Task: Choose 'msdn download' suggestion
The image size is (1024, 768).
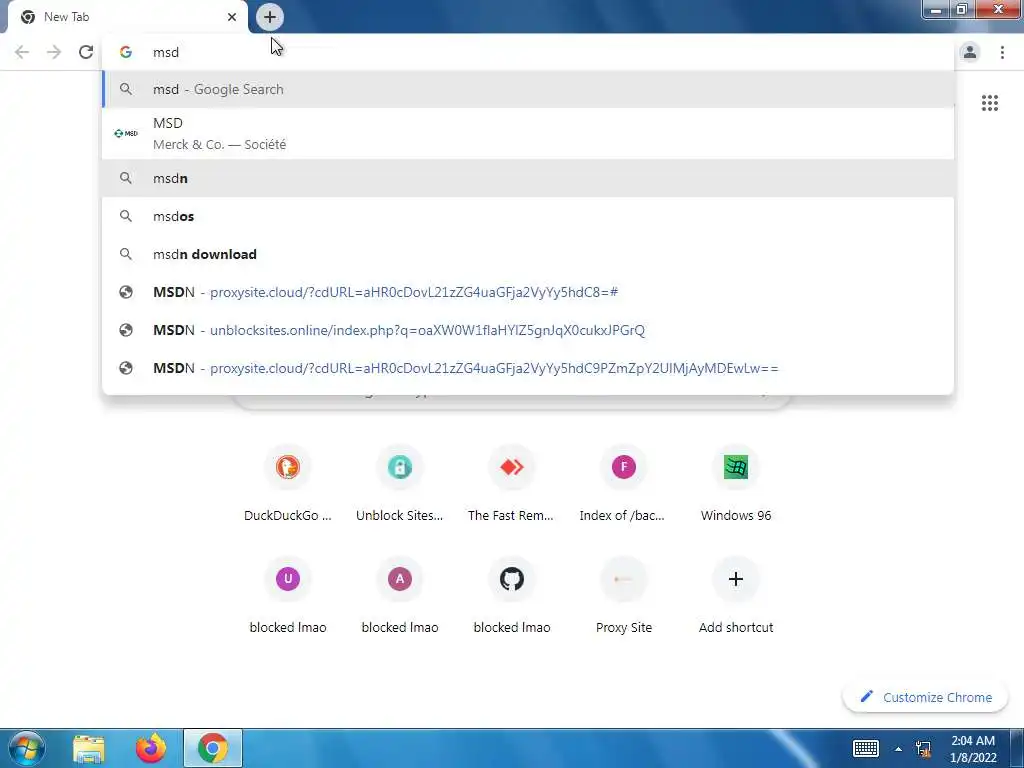Action: [528, 254]
